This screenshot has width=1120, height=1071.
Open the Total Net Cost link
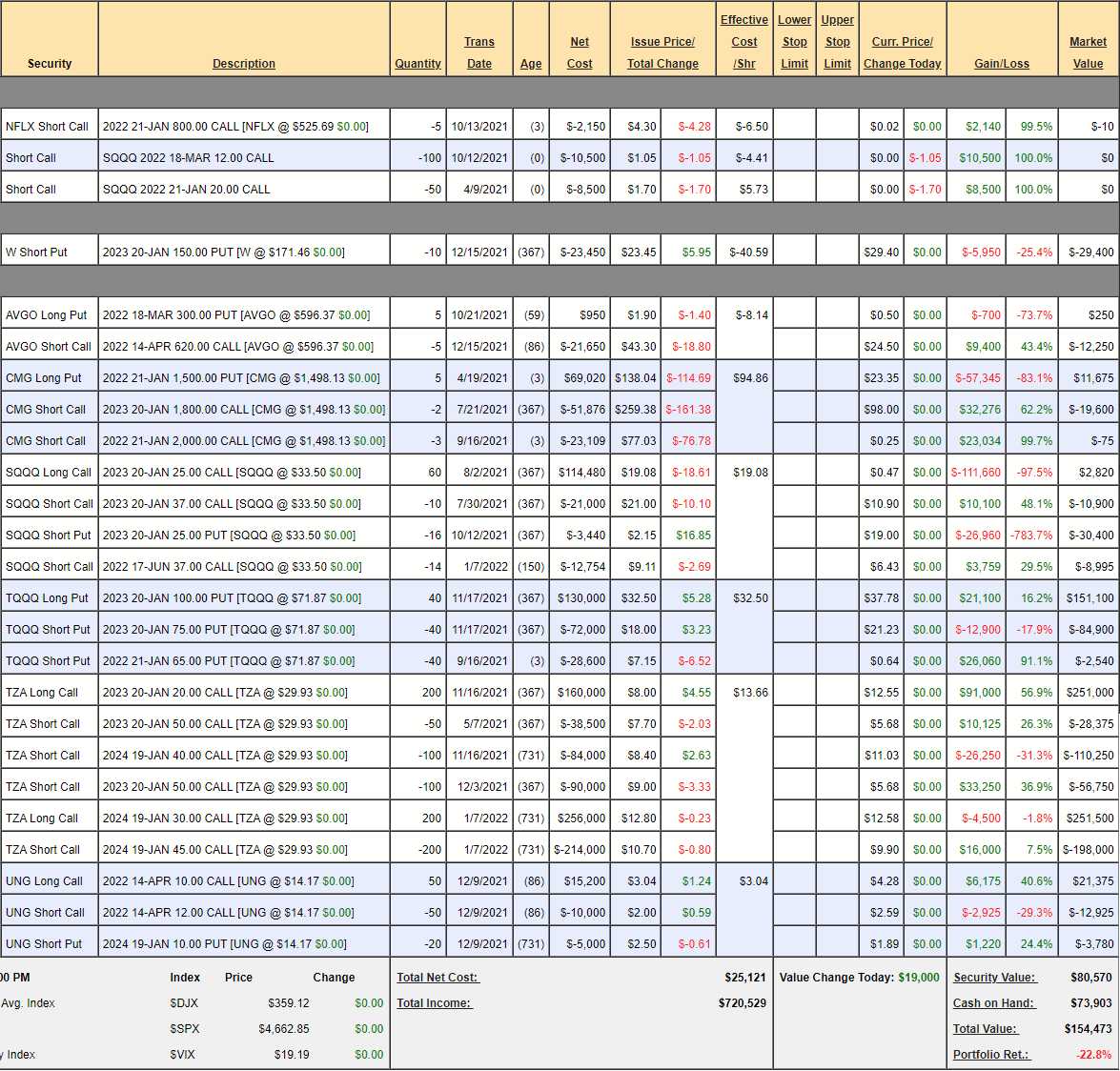click(x=438, y=978)
